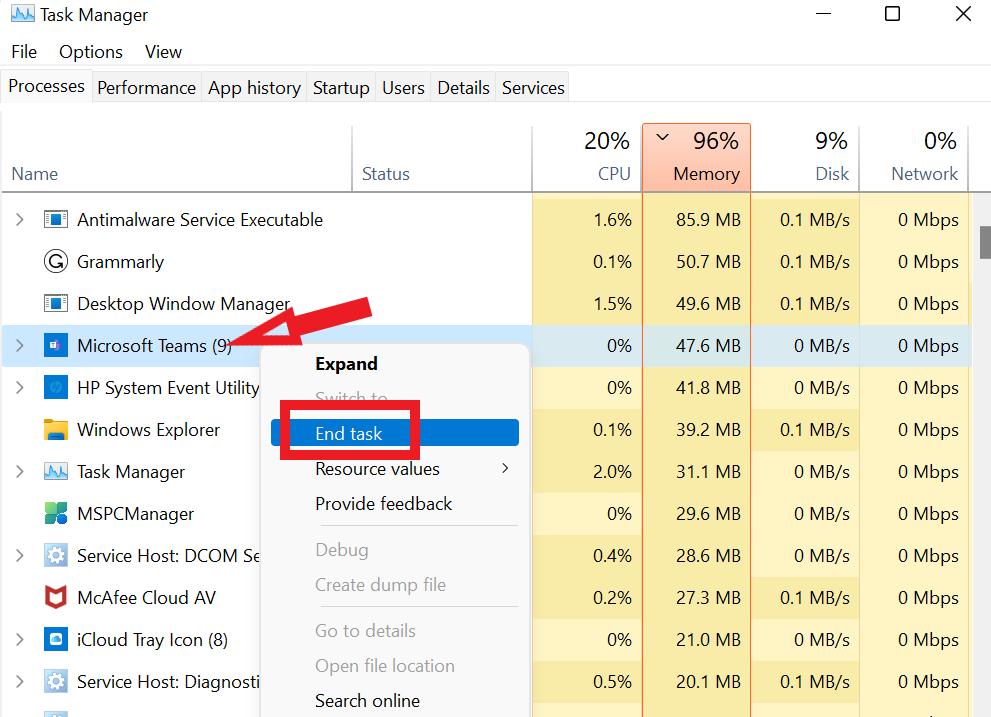Expand the iCloud Tray Icon group

coord(19,640)
